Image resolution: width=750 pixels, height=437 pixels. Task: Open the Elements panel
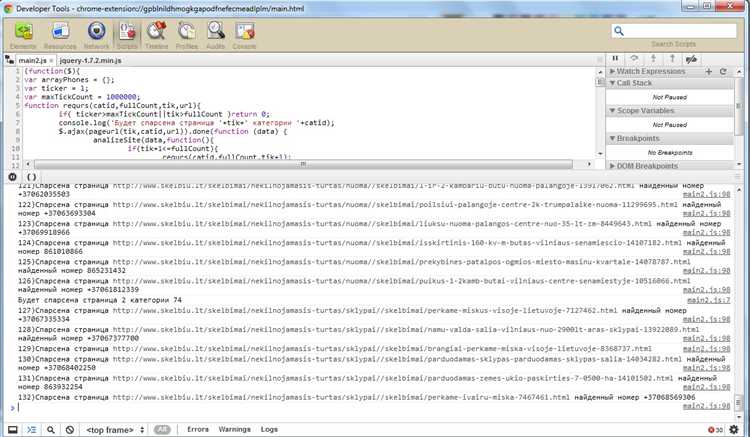click(x=23, y=35)
